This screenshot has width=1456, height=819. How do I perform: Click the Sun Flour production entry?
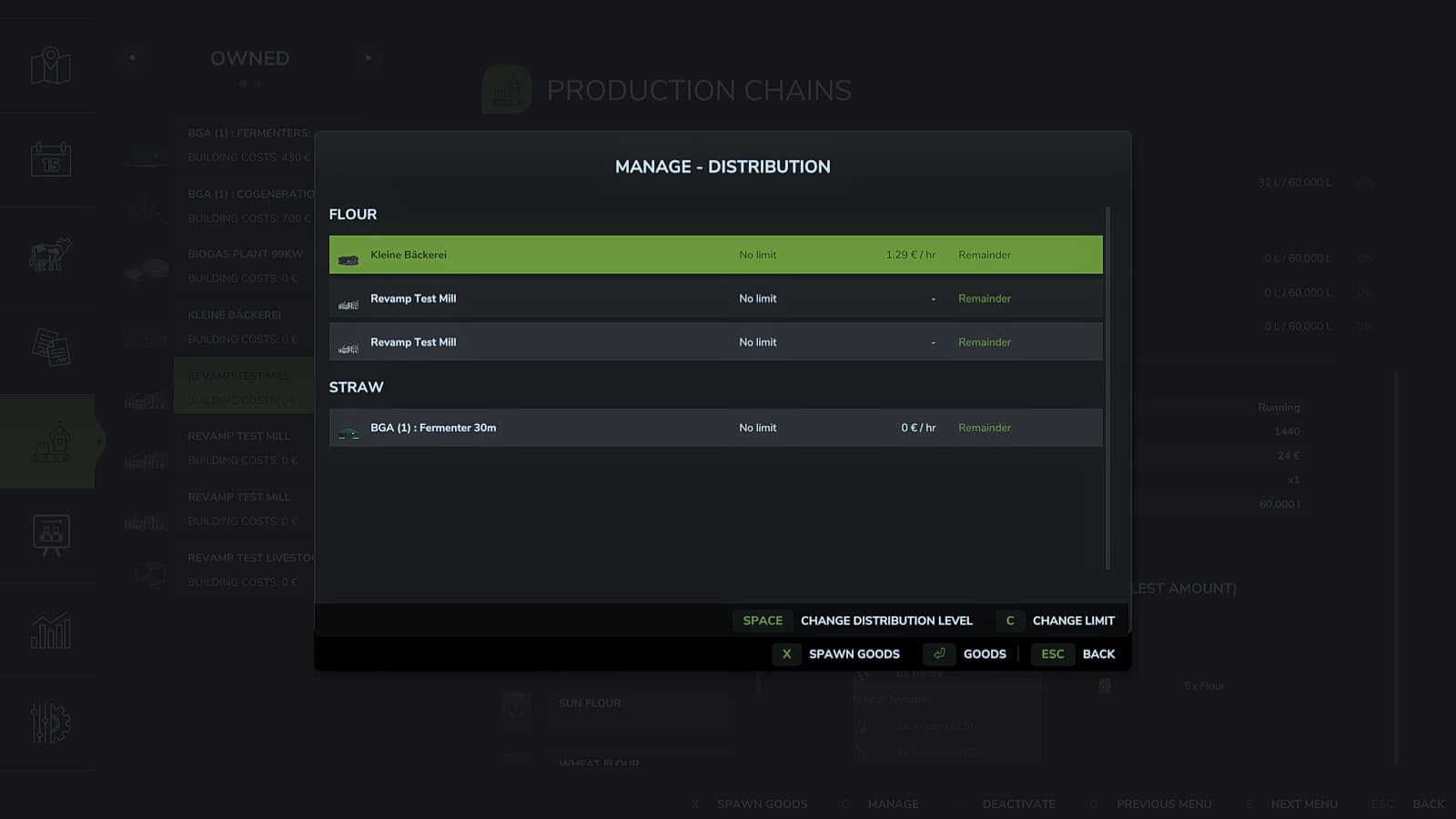click(590, 703)
